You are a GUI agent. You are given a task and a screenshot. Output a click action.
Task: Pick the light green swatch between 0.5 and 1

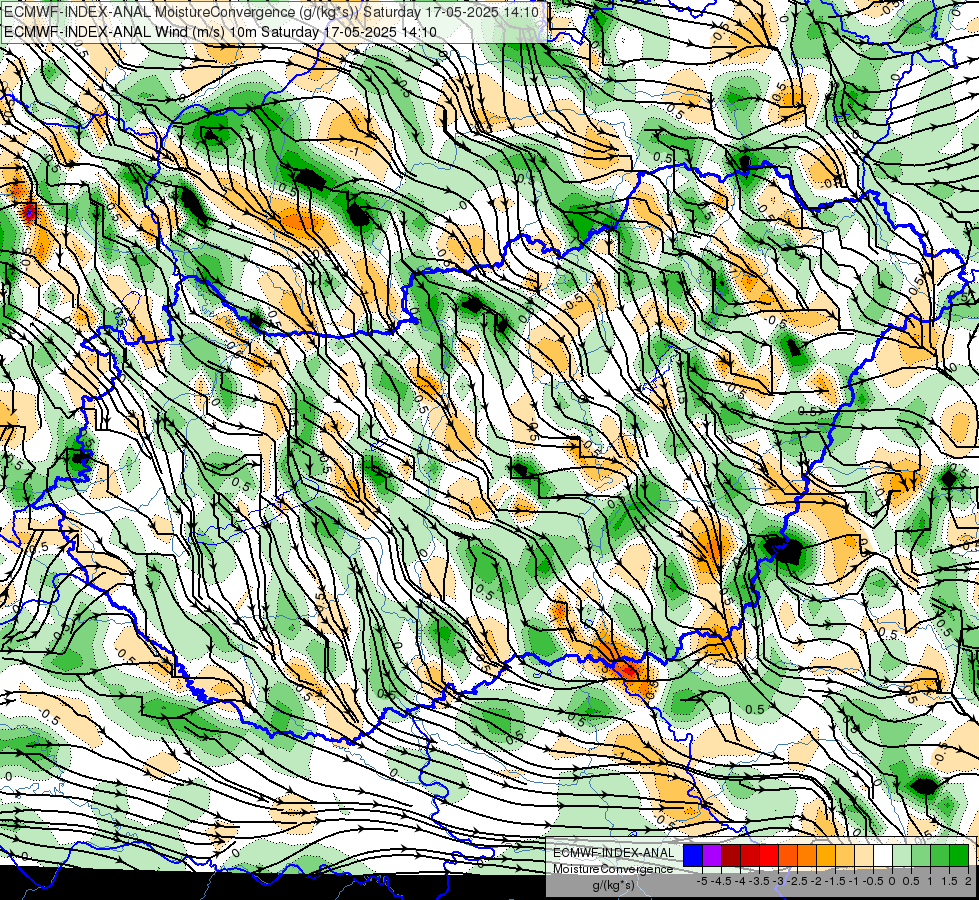click(x=921, y=855)
